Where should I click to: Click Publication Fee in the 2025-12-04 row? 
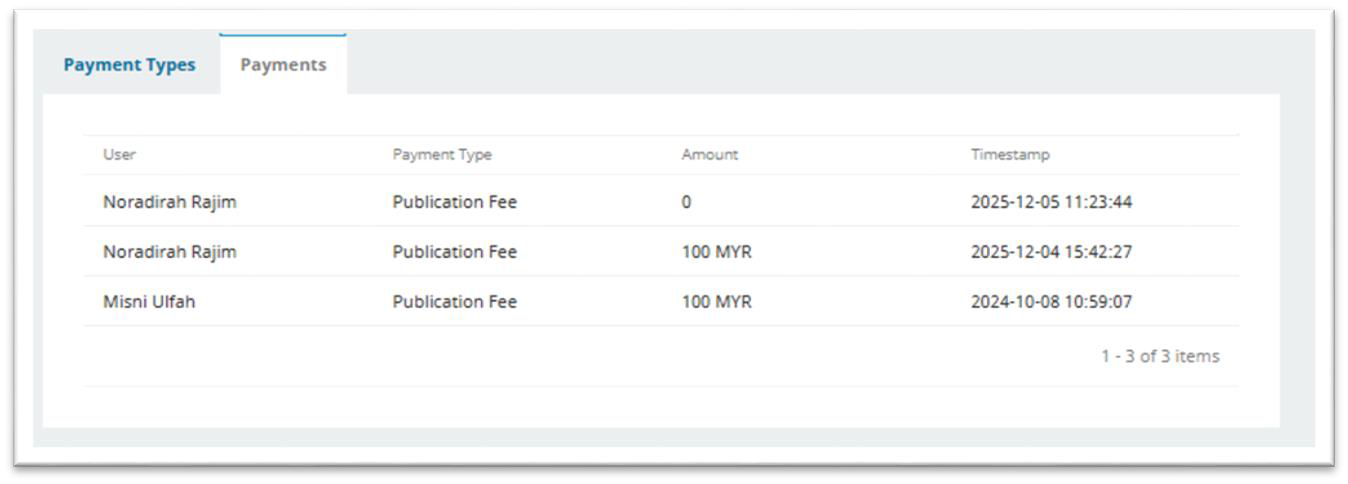click(454, 252)
